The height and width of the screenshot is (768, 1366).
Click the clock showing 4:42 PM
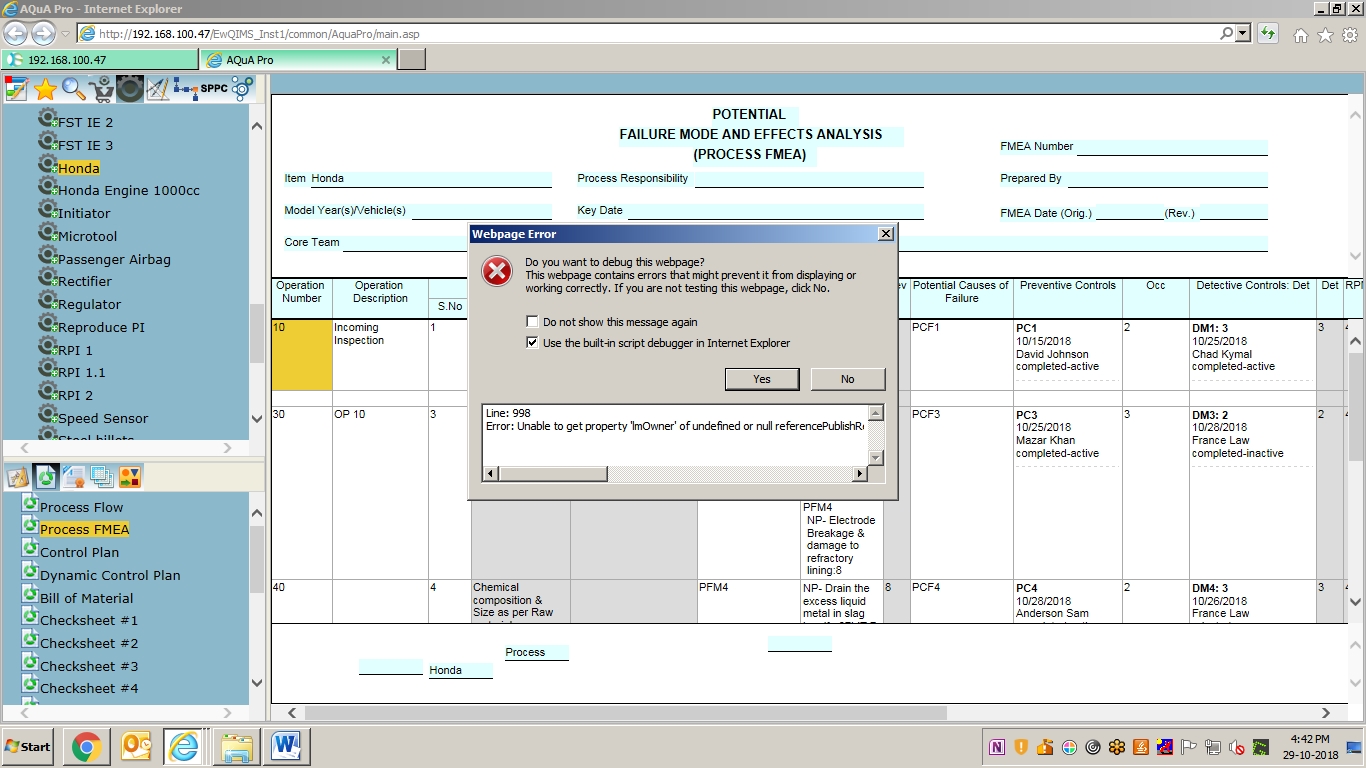[x=1310, y=739]
